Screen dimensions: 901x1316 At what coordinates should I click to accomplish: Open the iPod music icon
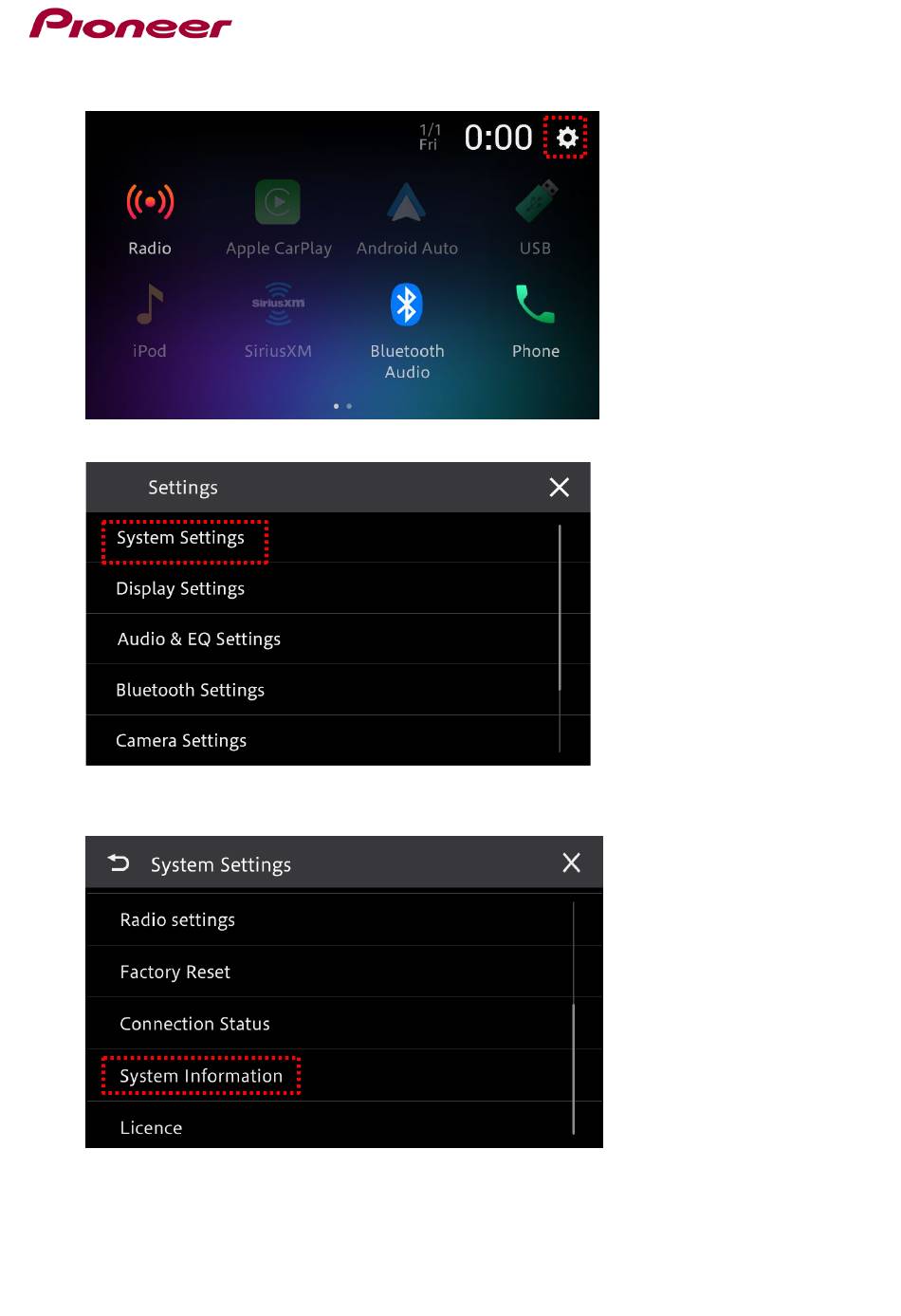(x=150, y=305)
